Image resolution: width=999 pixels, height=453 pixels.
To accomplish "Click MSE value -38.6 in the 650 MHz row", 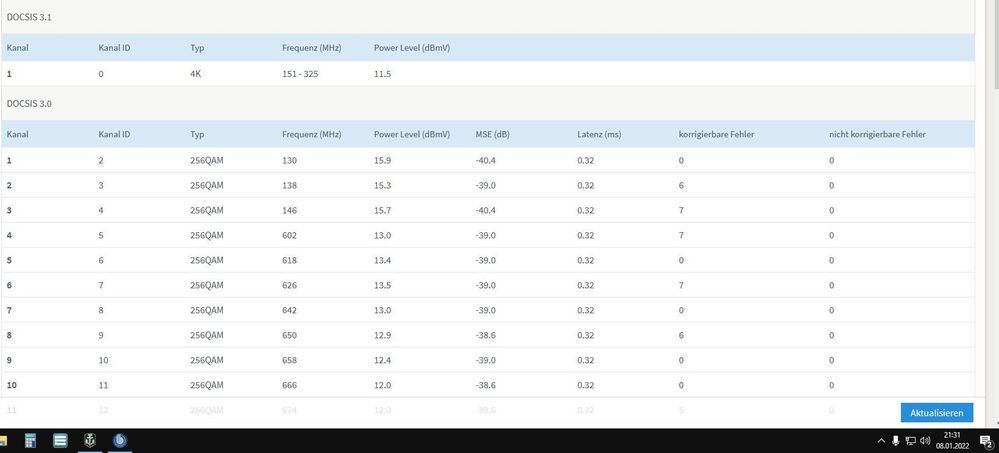I will tap(485, 335).
